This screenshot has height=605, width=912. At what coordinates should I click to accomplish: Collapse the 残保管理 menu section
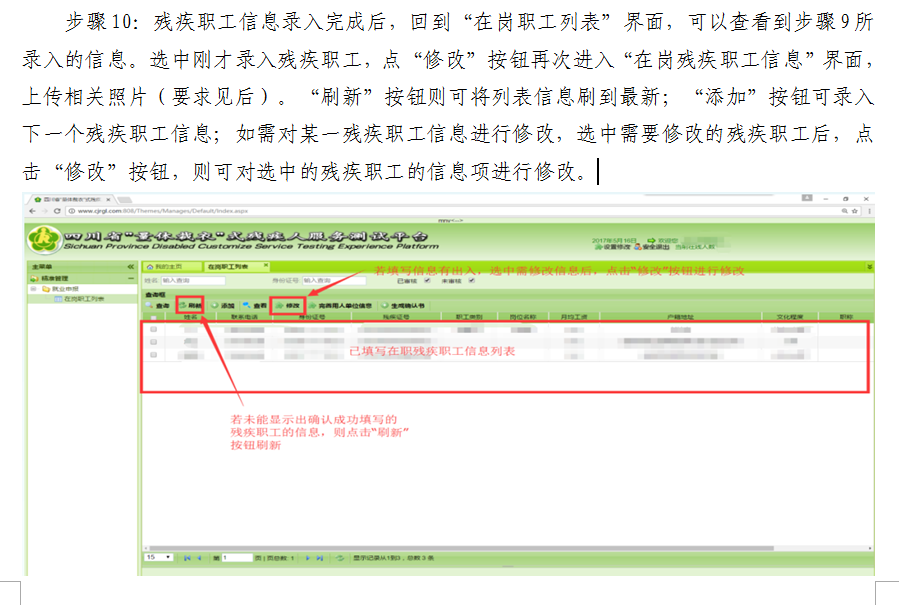point(131,277)
